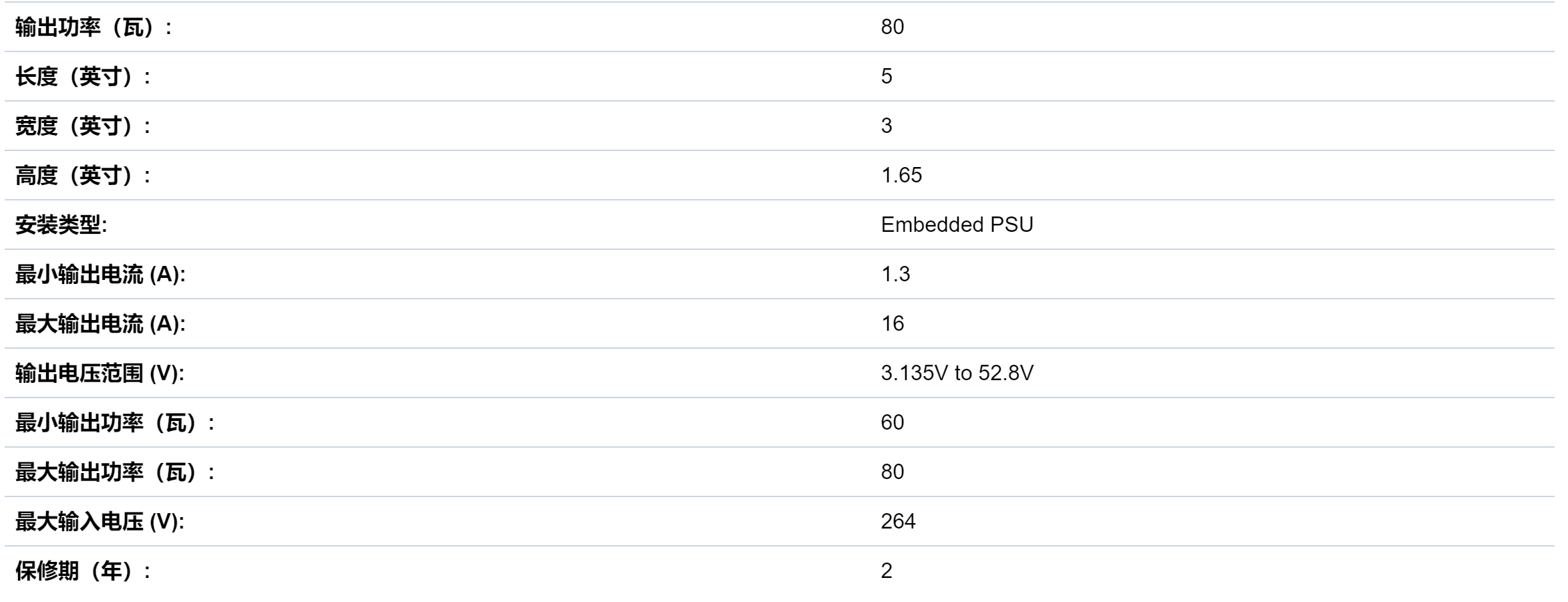The height and width of the screenshot is (602, 1568).
Task: Click the 最大输入电压 (V) value 264
Action: click(898, 521)
